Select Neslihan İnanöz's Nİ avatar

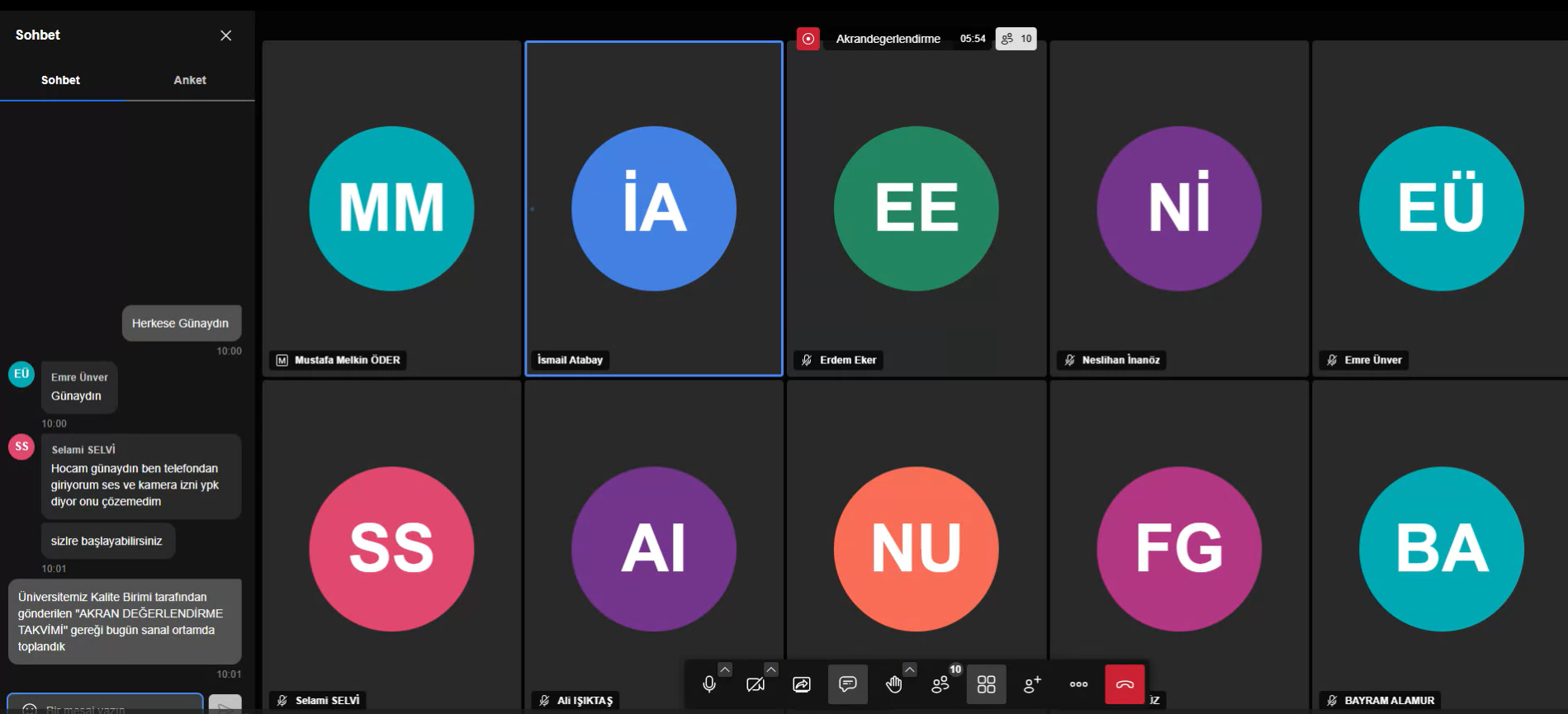coord(1179,208)
